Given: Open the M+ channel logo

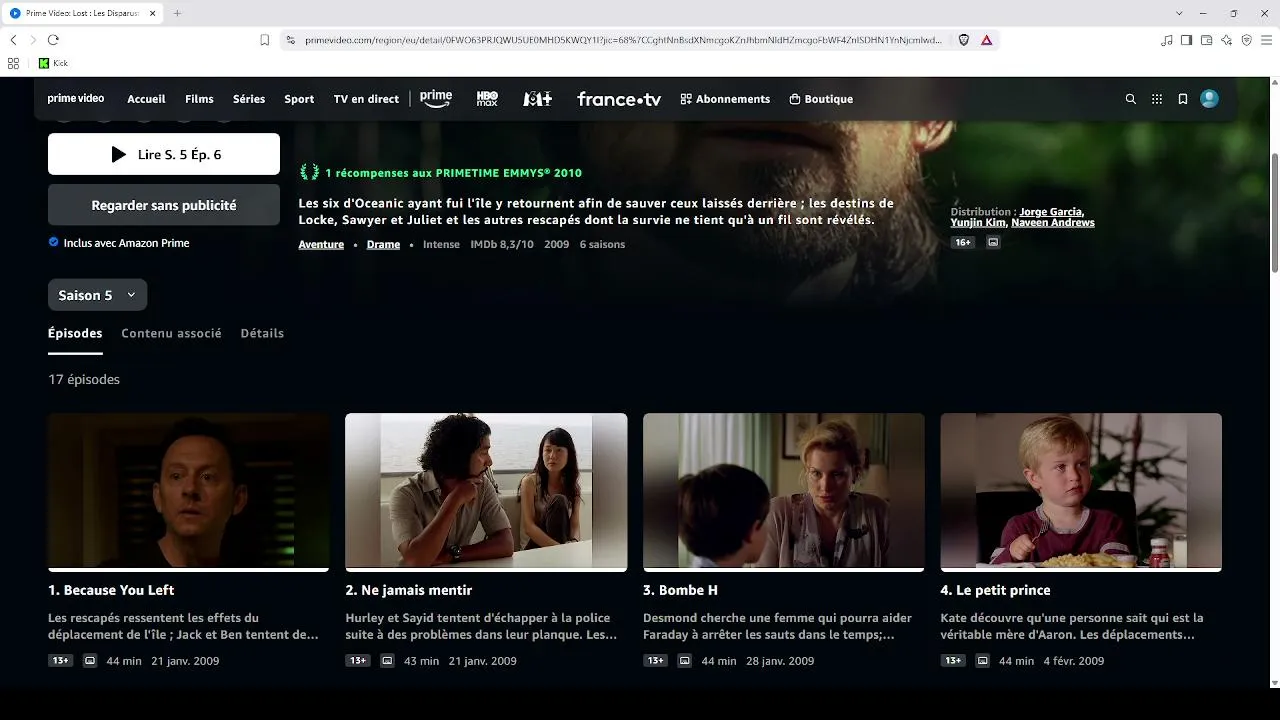Looking at the screenshot, I should [x=537, y=99].
